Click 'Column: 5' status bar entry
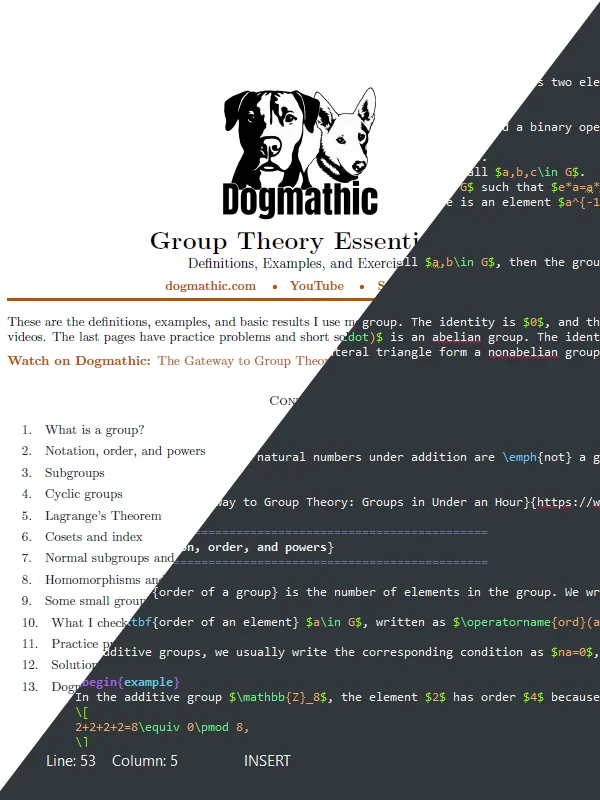 click(145, 761)
